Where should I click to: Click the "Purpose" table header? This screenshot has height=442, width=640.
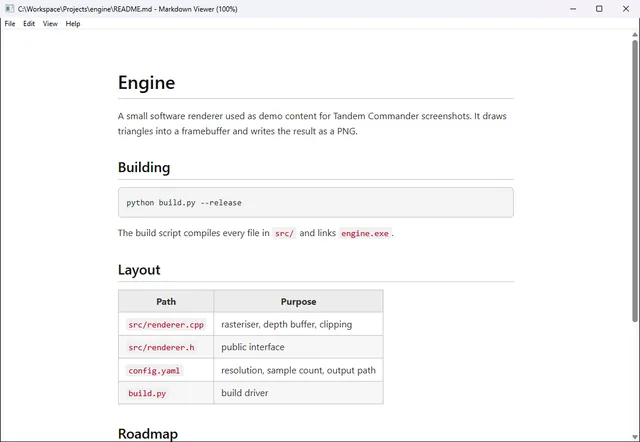pyautogui.click(x=298, y=302)
